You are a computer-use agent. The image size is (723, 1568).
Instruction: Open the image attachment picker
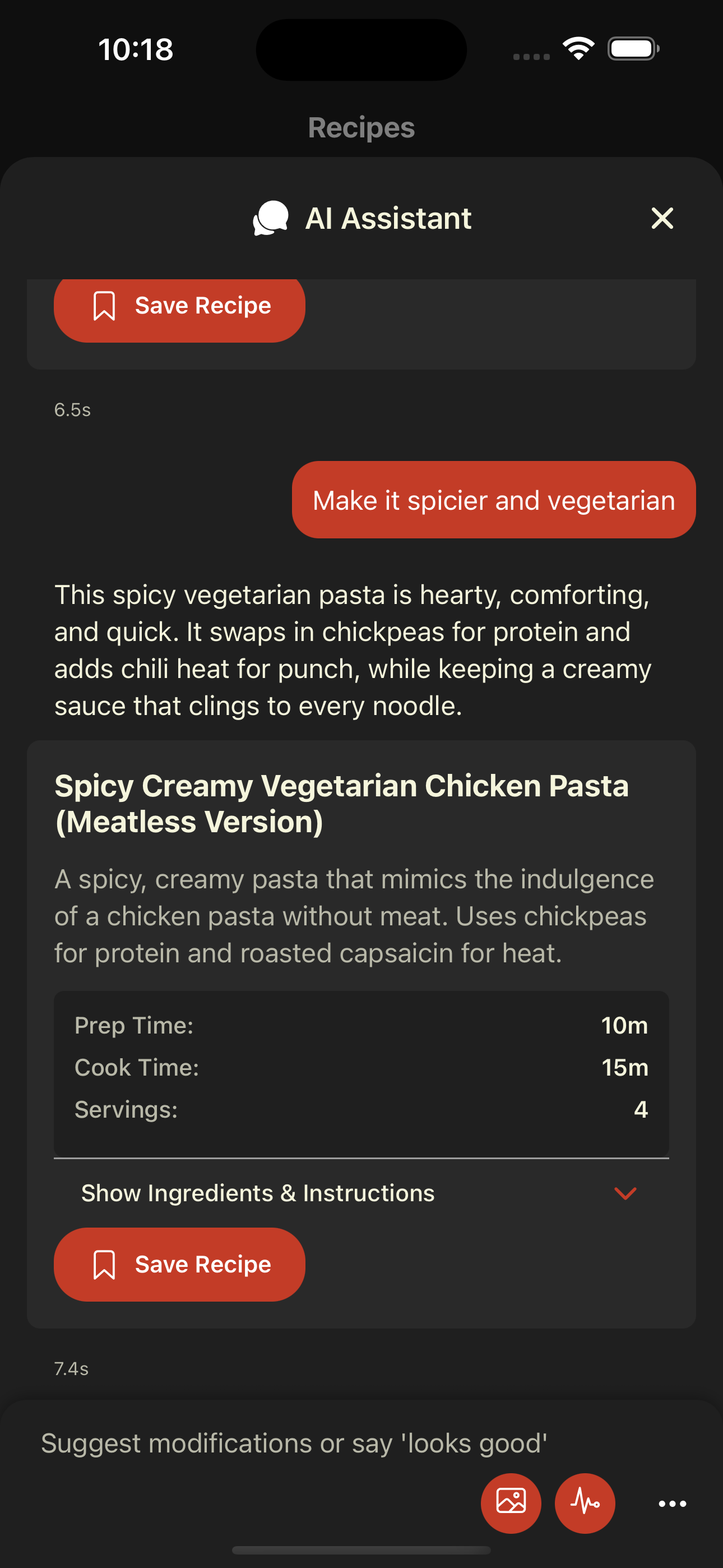point(511,1502)
